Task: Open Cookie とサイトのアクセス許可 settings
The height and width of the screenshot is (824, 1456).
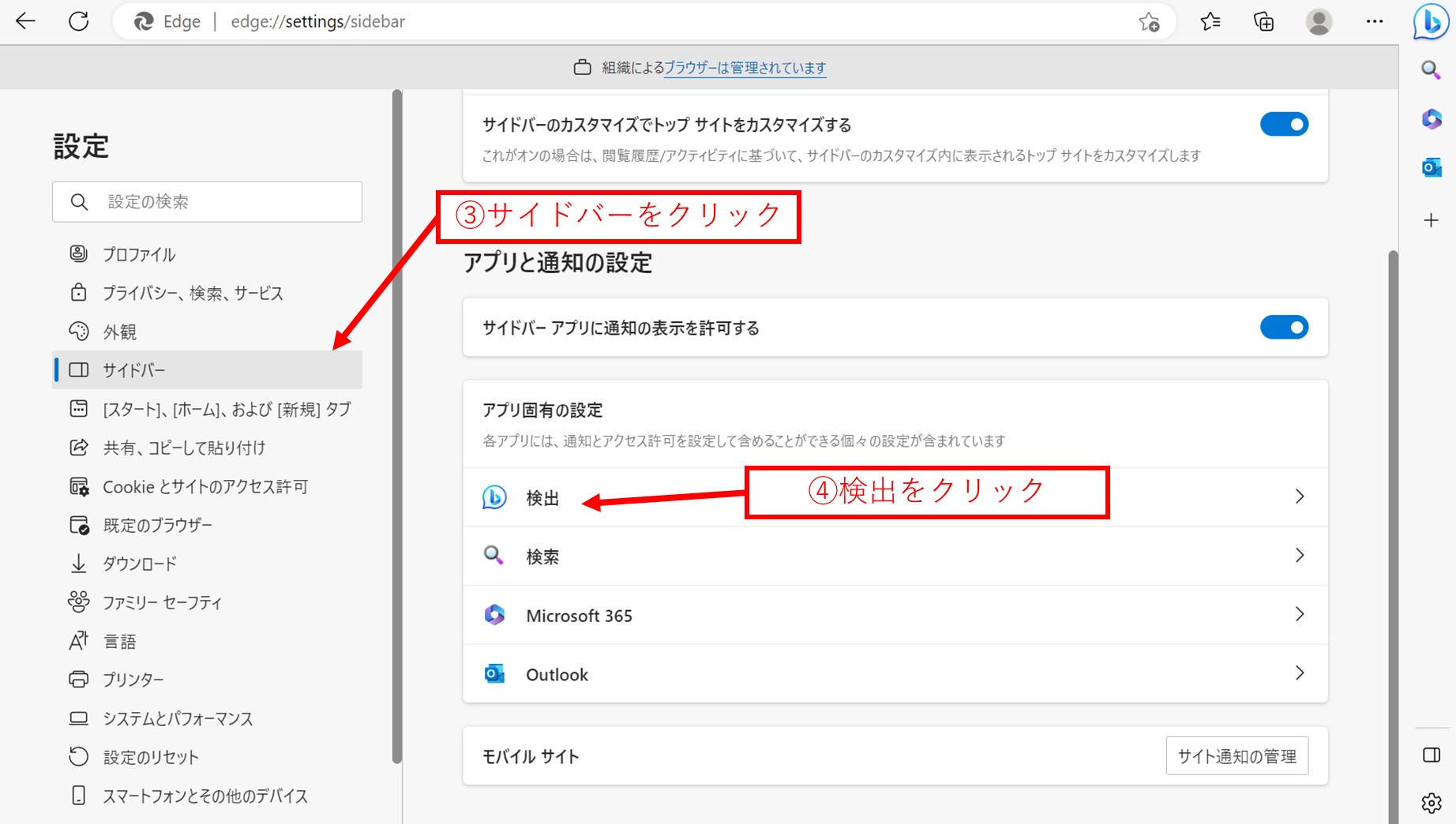Action: [x=207, y=485]
